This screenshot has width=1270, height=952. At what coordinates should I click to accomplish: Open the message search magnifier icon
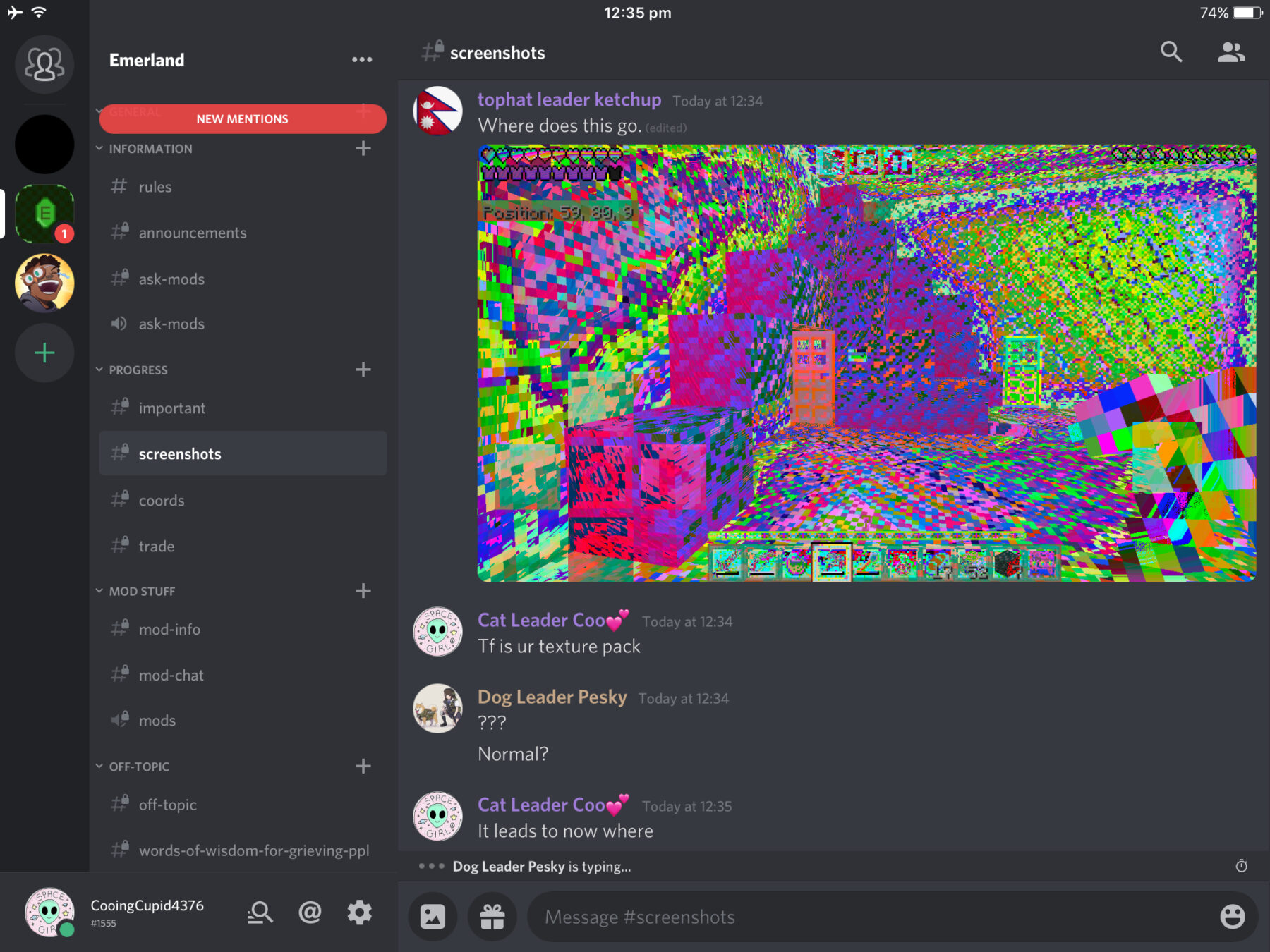click(x=1171, y=51)
